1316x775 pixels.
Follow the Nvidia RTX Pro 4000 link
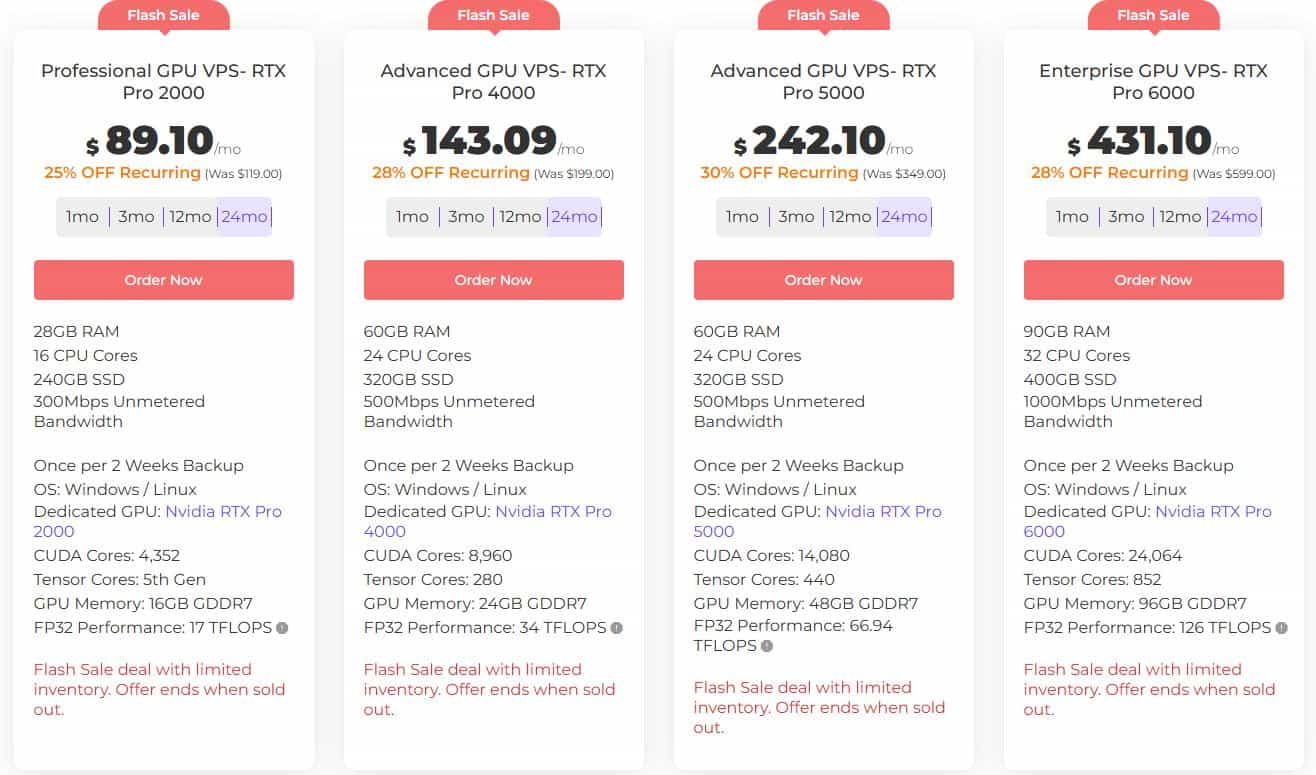(553, 511)
